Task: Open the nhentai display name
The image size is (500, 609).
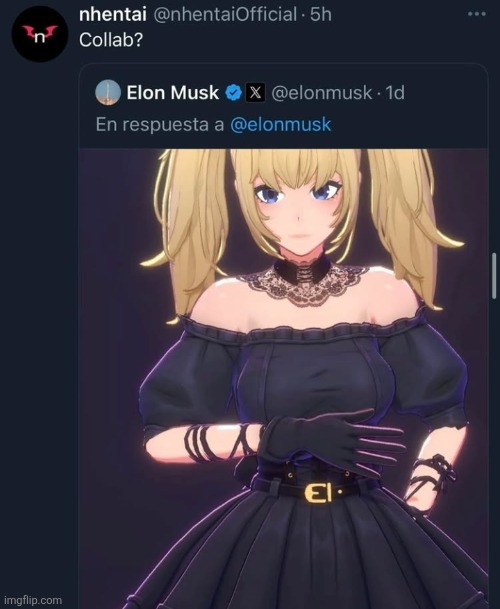Action: [x=113, y=15]
